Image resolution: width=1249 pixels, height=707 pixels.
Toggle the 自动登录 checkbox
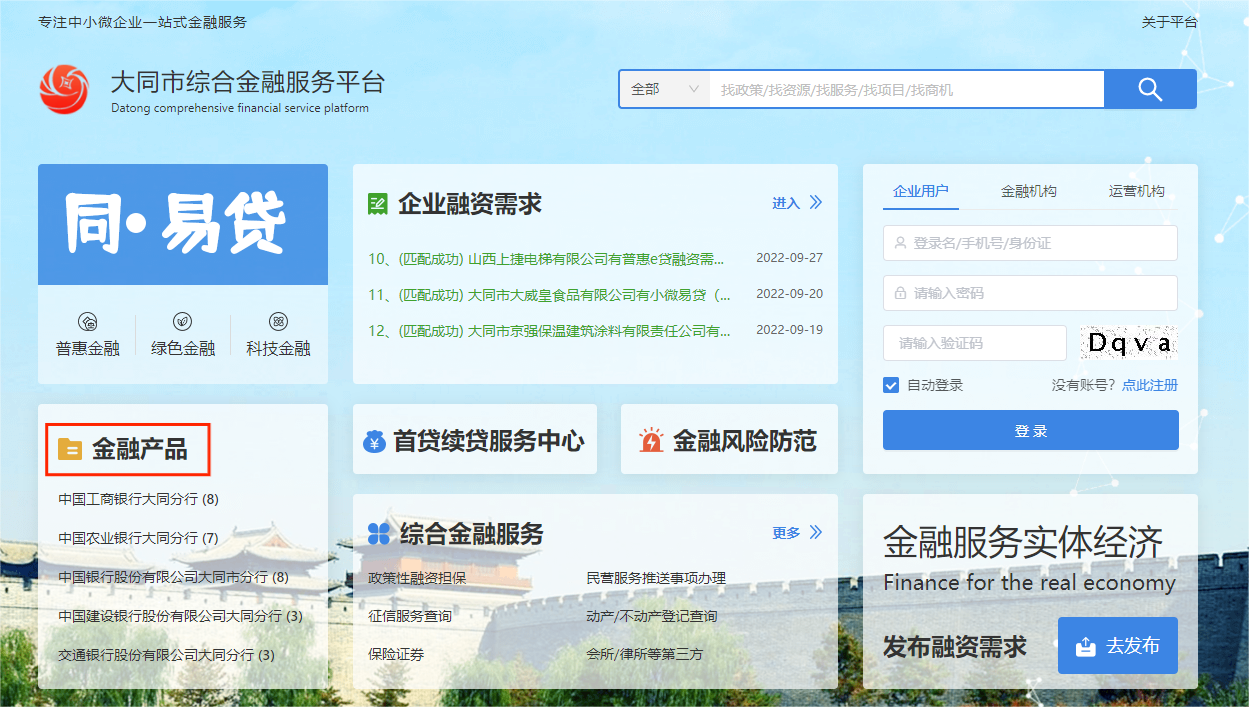(891, 385)
